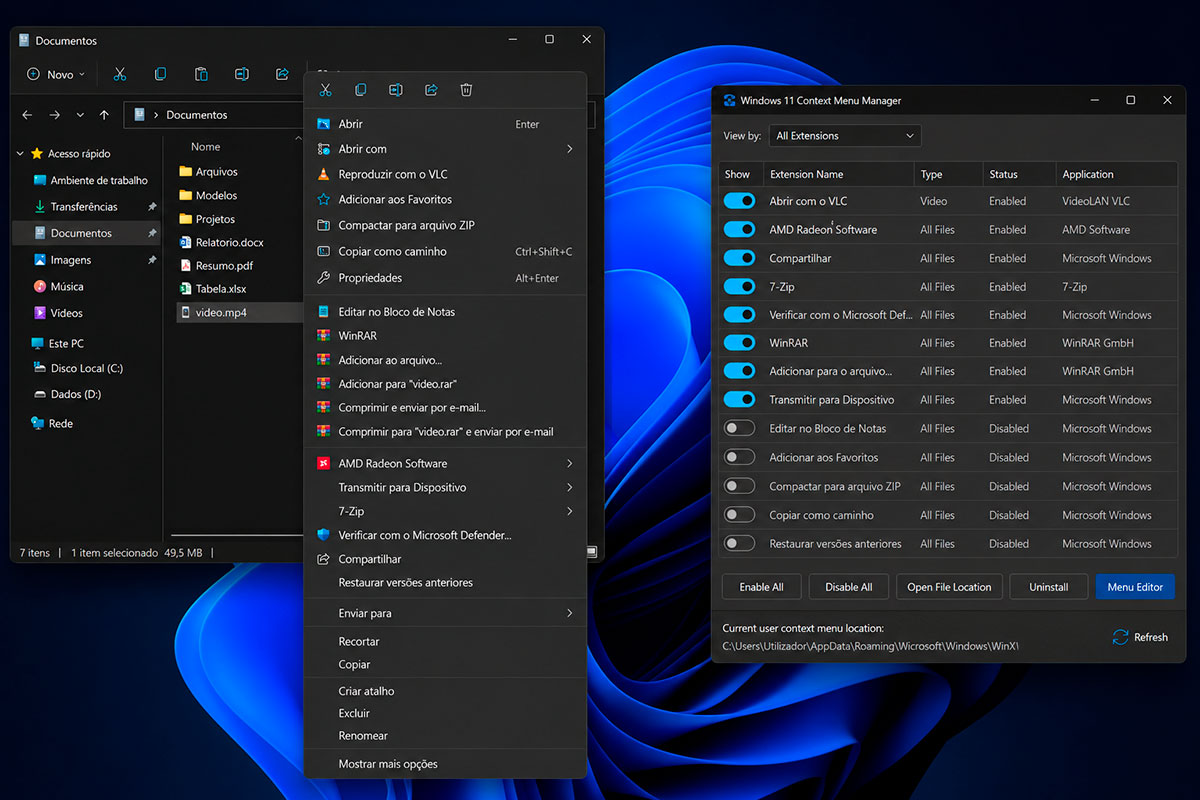Click the VLC cone icon in context menu
The image size is (1200, 800).
click(x=323, y=174)
